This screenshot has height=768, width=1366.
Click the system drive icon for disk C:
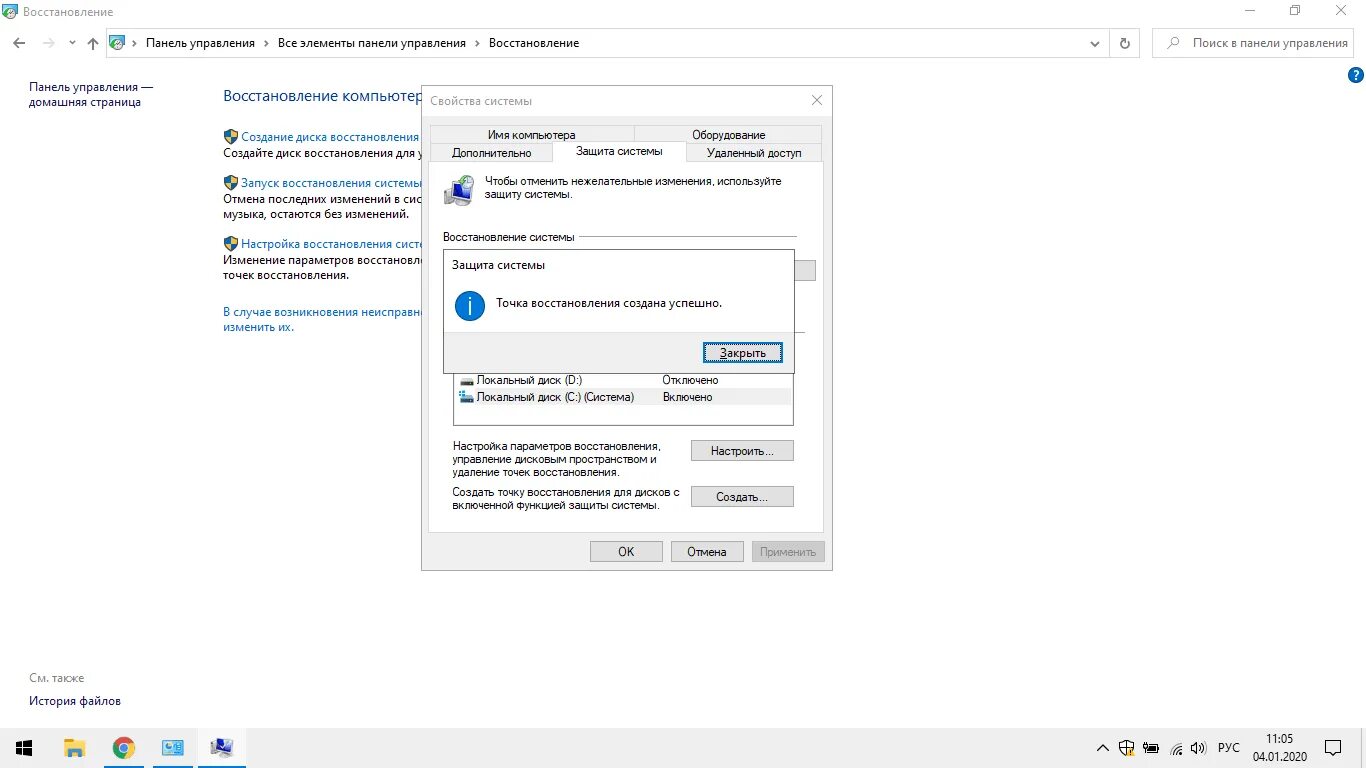pyautogui.click(x=466, y=397)
